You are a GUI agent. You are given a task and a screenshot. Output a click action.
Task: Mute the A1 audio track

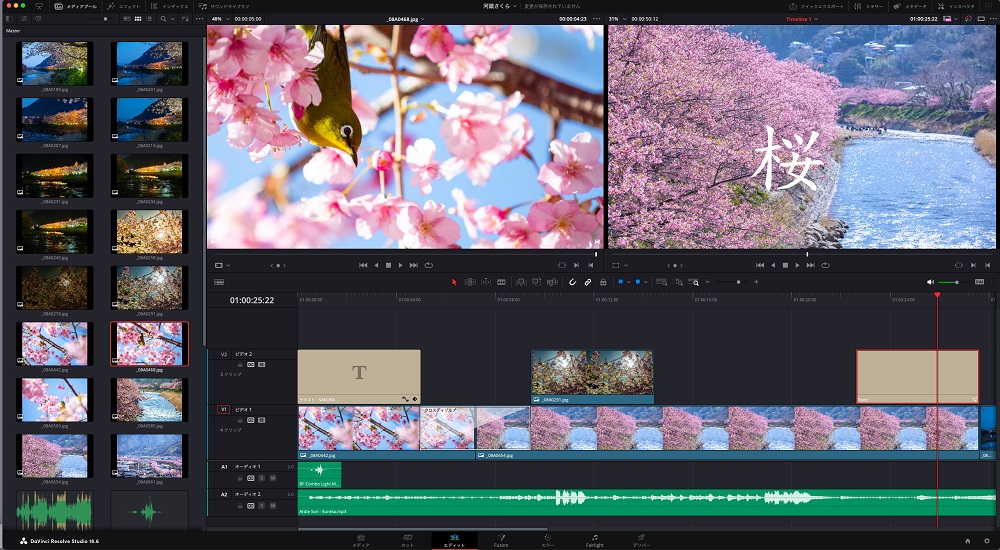[x=272, y=478]
